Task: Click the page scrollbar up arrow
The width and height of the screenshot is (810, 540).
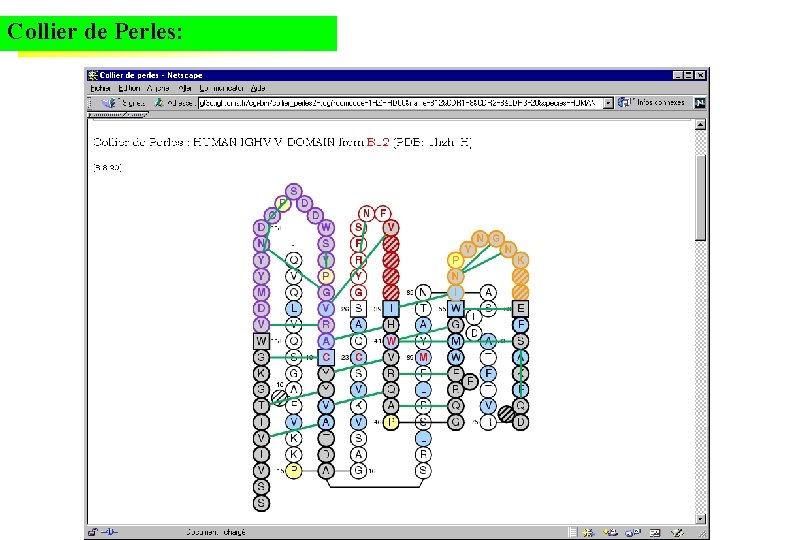Action: pos(700,125)
